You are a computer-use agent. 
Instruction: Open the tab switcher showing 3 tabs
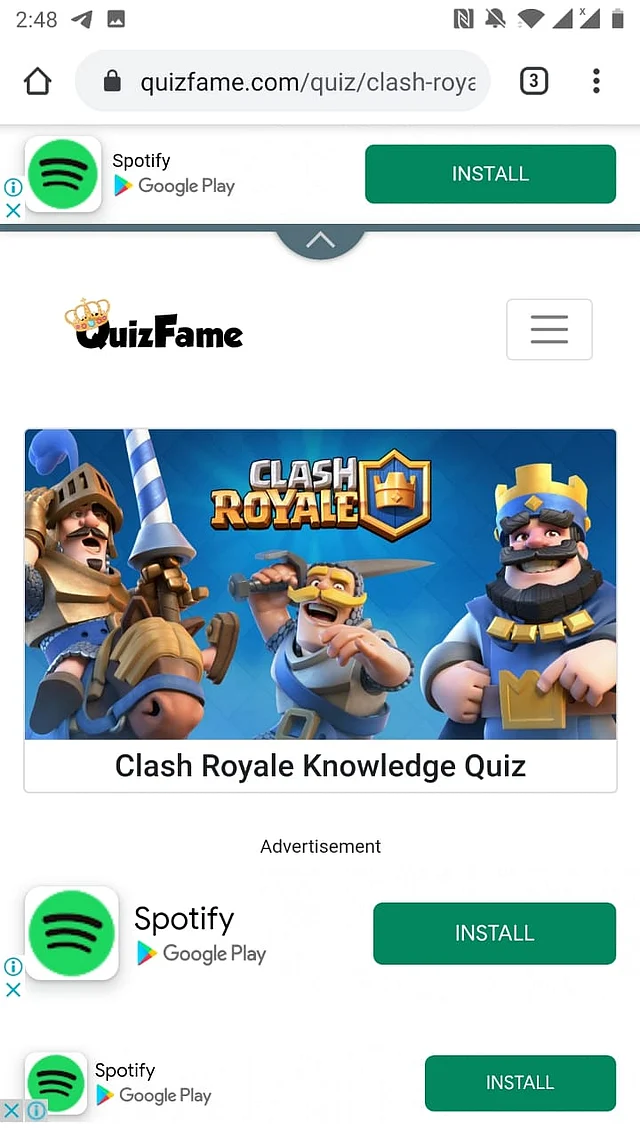point(533,80)
